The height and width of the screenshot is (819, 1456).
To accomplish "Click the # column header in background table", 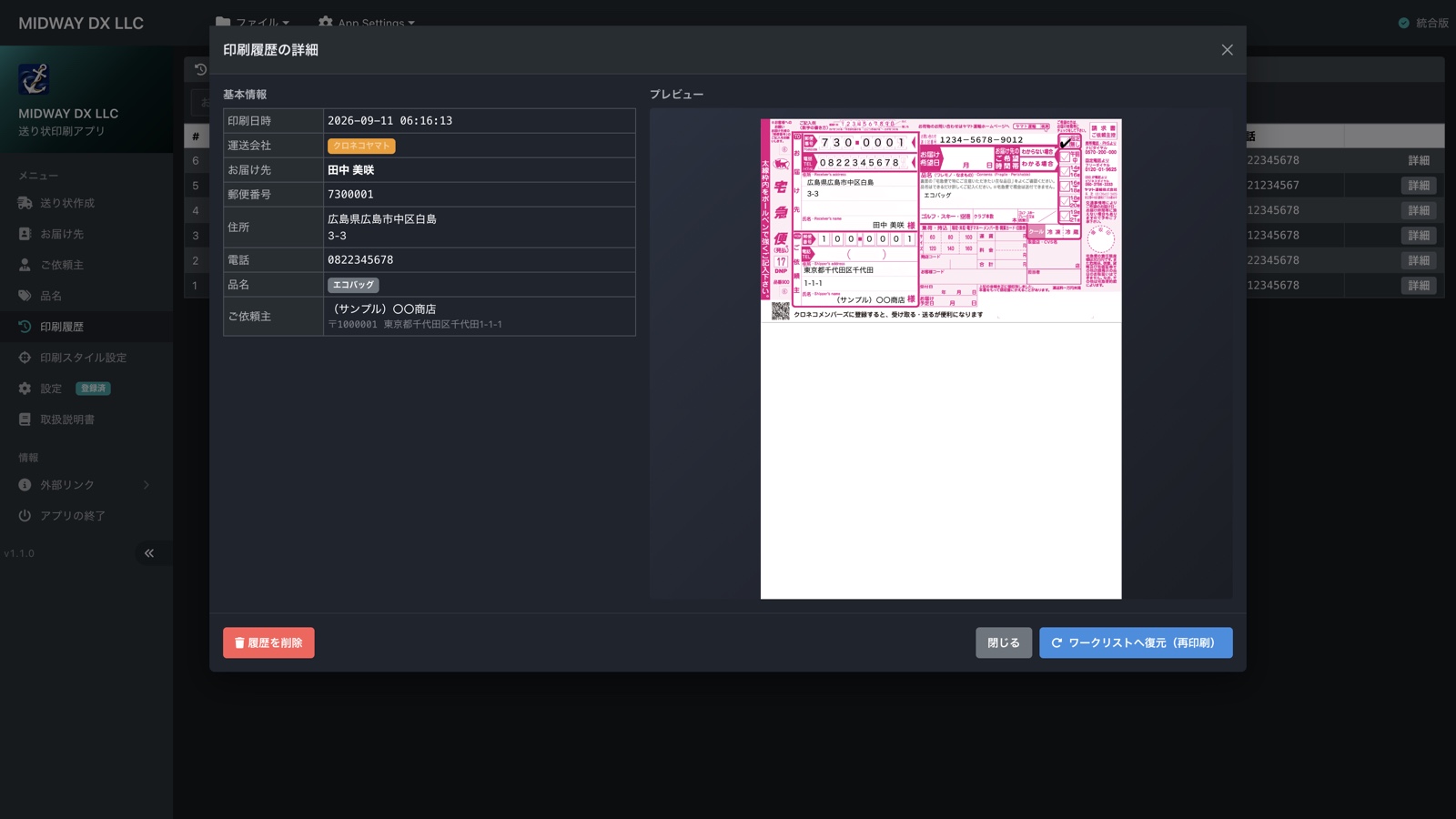I will [196, 136].
